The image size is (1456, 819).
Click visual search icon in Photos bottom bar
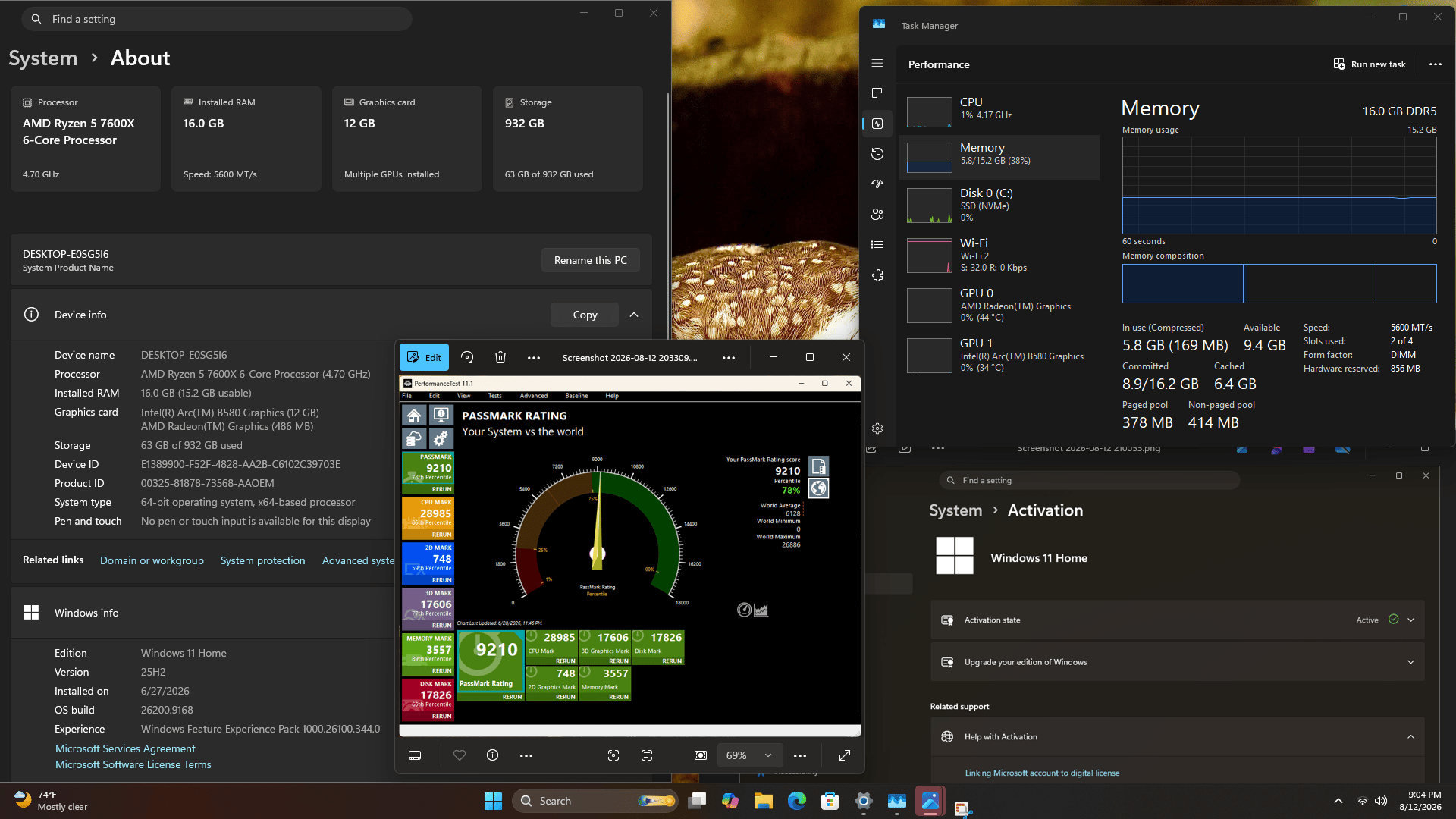click(x=613, y=755)
